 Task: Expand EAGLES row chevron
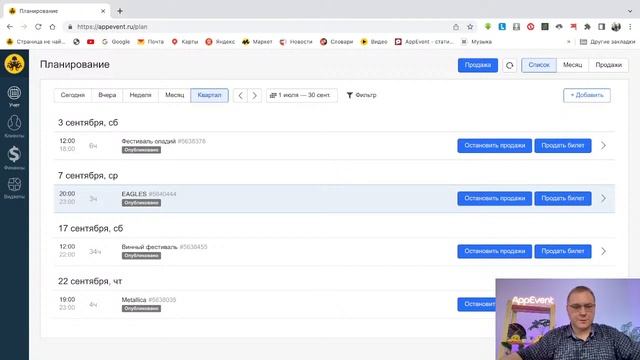pos(603,198)
